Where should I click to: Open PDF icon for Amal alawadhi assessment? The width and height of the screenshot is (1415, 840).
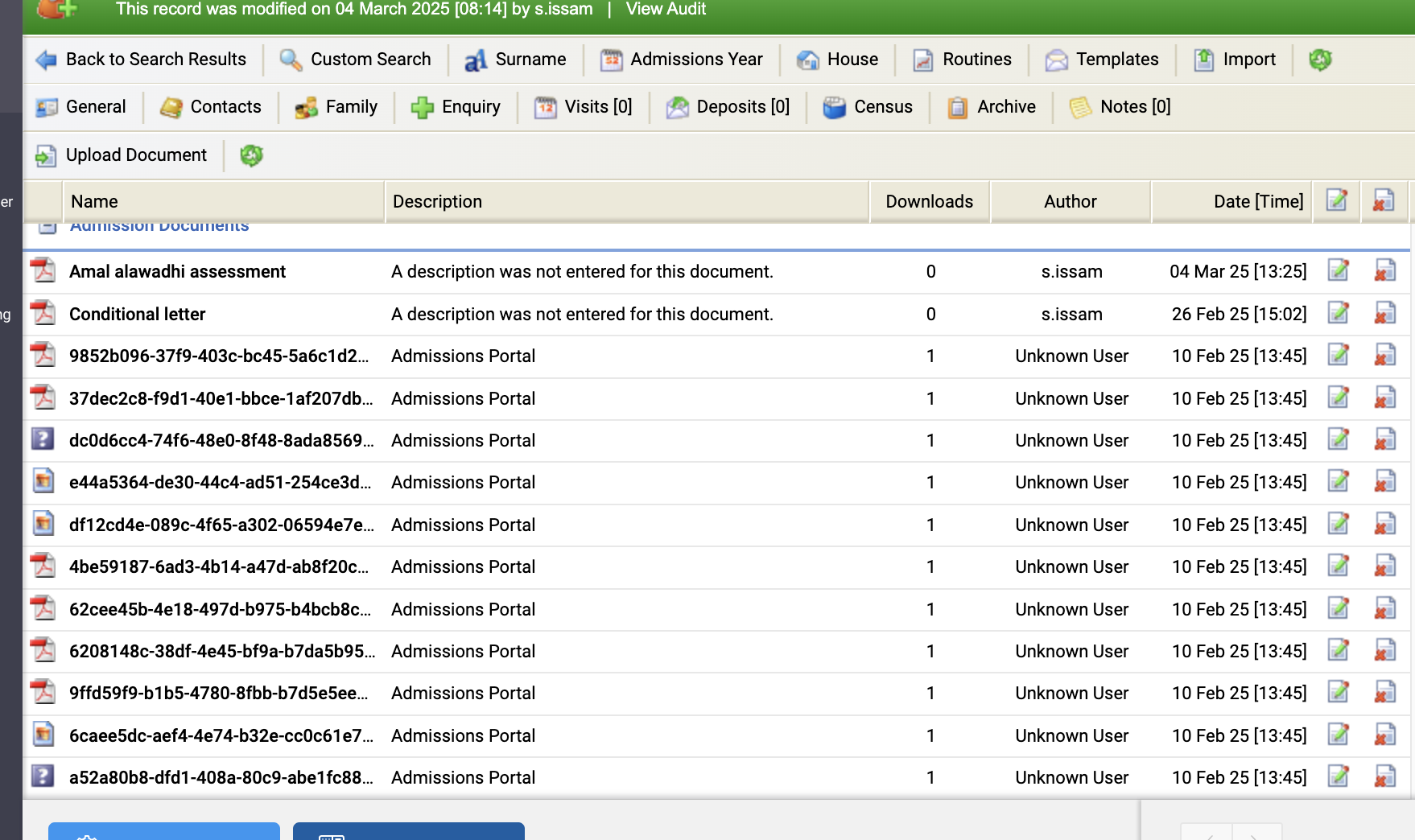pos(43,271)
